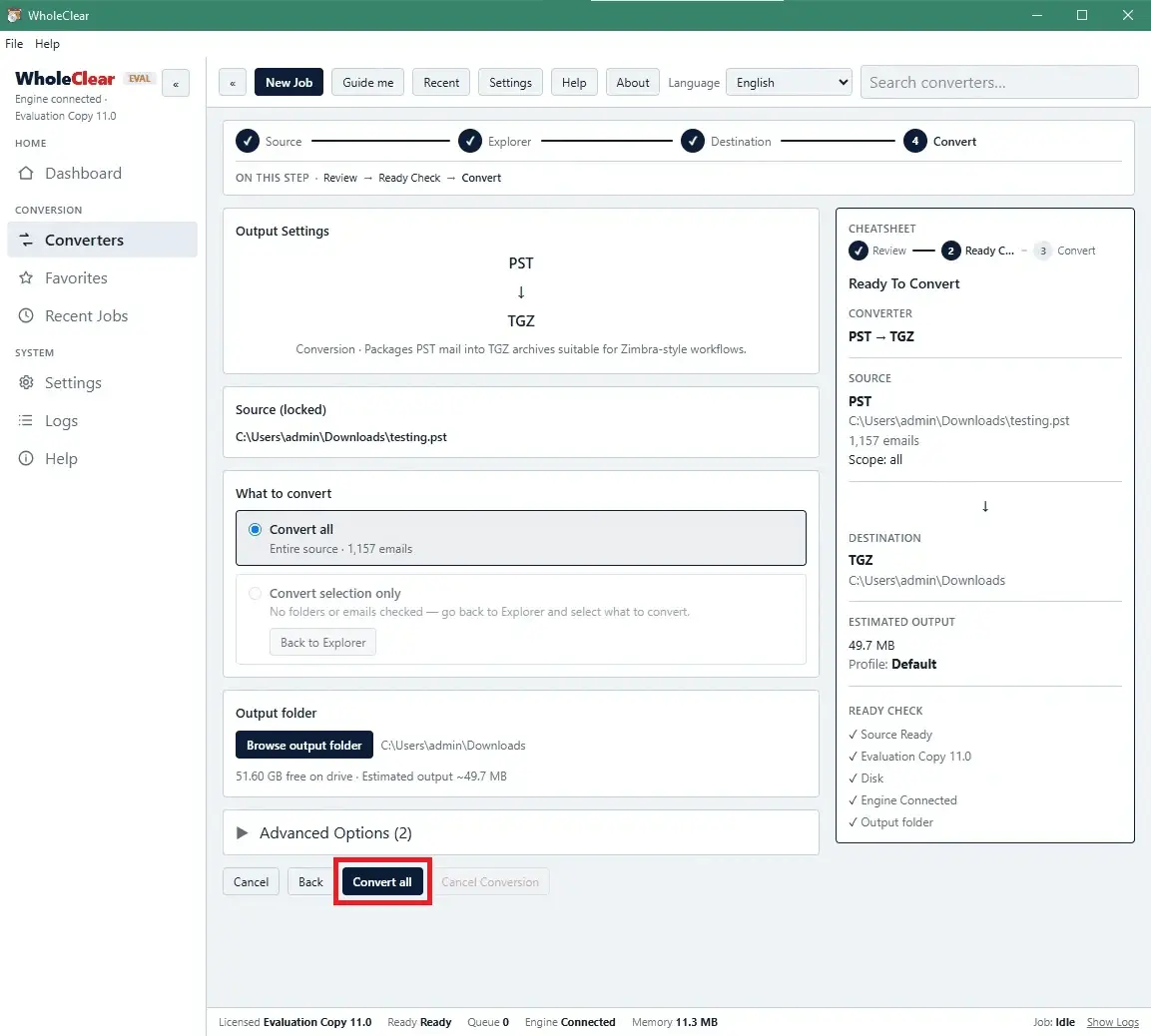Click the Ready Check breadcrumb

click(x=409, y=178)
